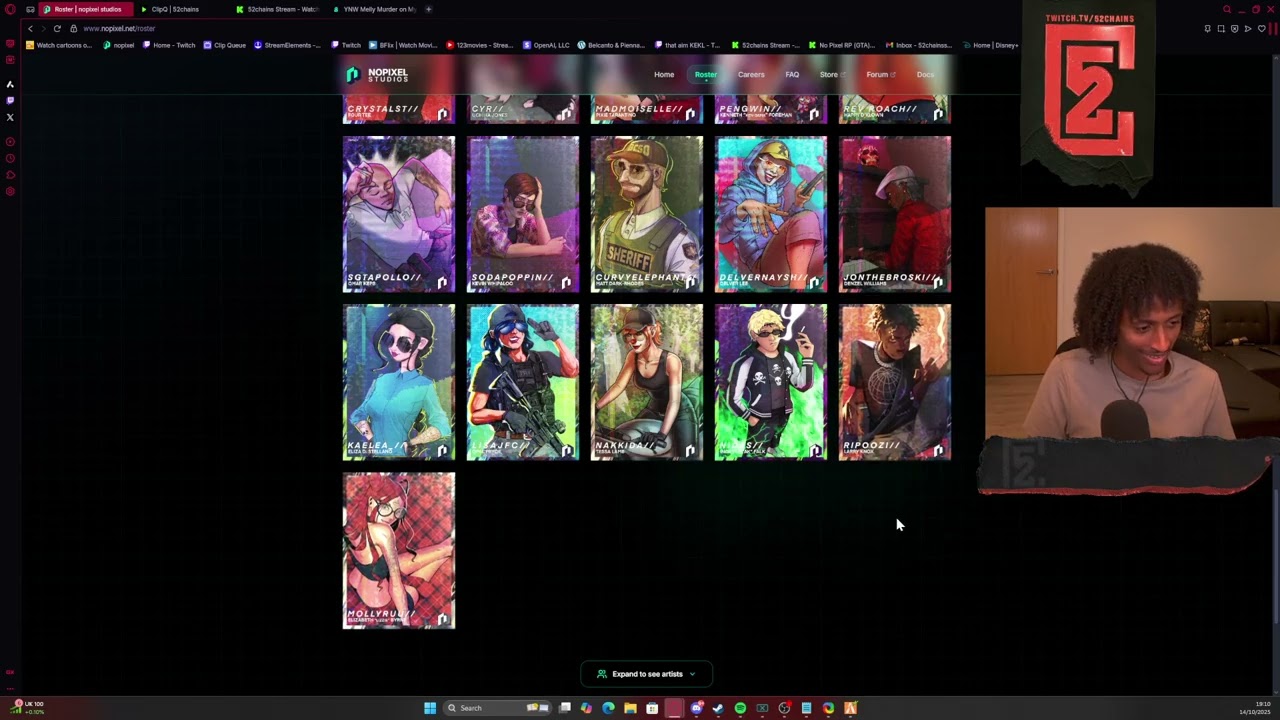
Task: Open a new browser tab with plus
Action: tap(428, 9)
